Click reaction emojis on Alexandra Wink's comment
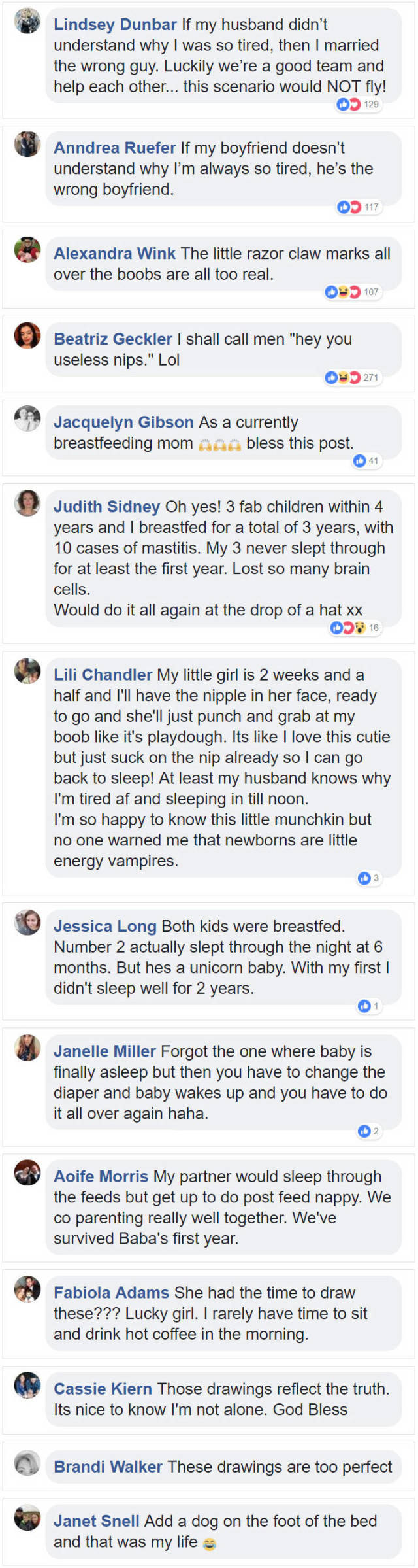Screen dimensions: 418x1568 343,292
